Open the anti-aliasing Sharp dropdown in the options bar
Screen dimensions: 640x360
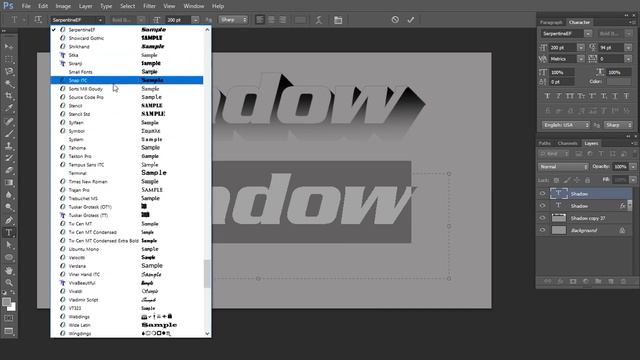233,20
